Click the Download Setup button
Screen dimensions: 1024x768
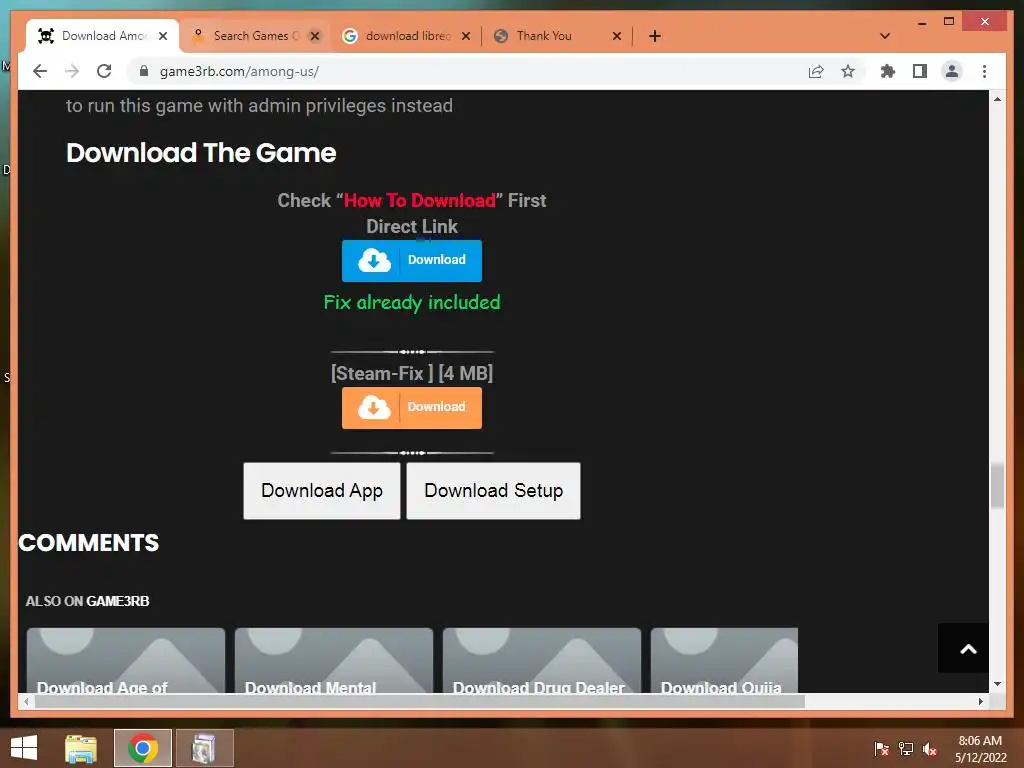[x=493, y=490]
